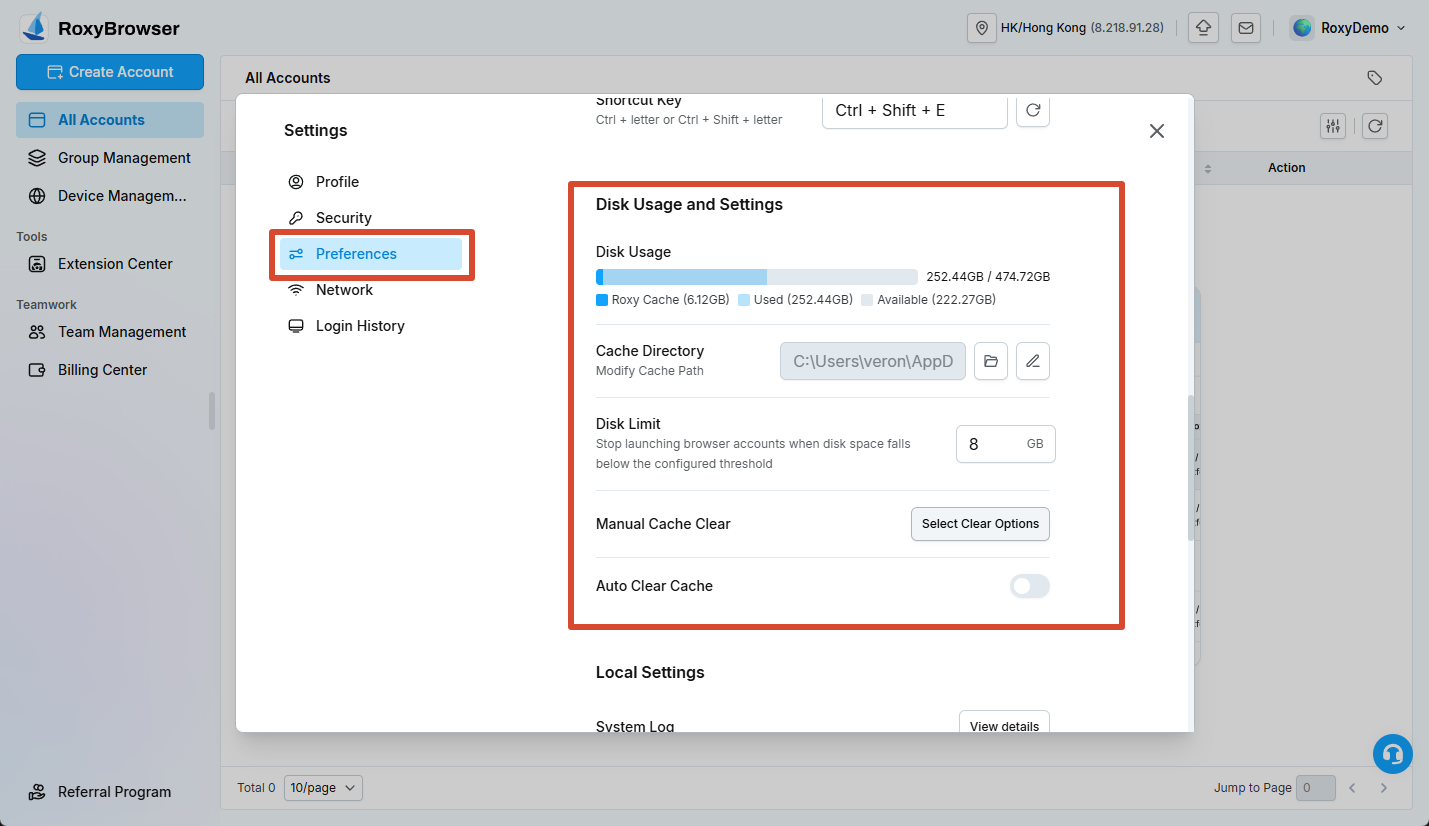Click the Used legend color square
1429x826 pixels.
pyautogui.click(x=744, y=300)
